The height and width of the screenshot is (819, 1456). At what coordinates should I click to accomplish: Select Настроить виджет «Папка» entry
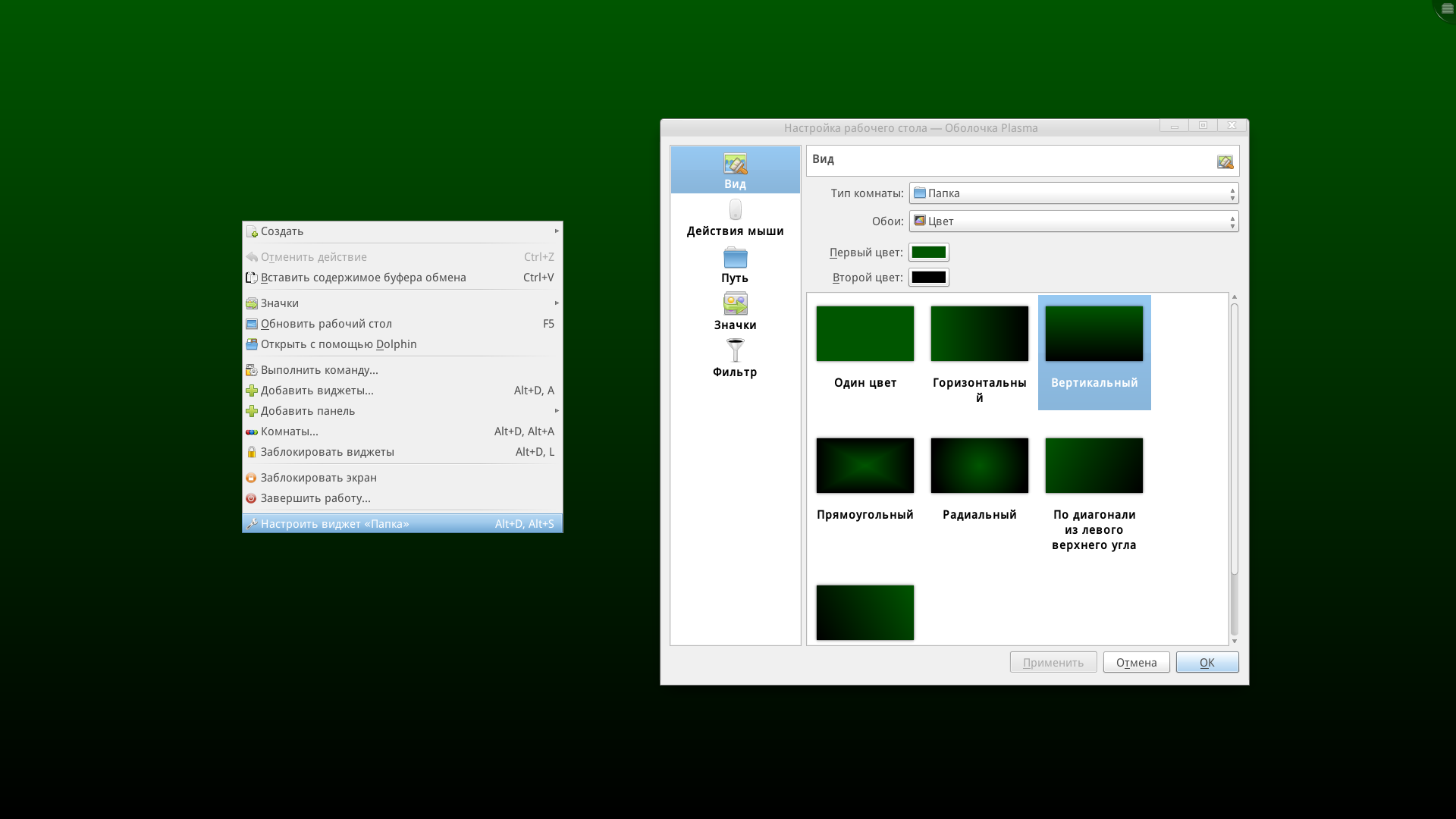pyautogui.click(x=334, y=524)
